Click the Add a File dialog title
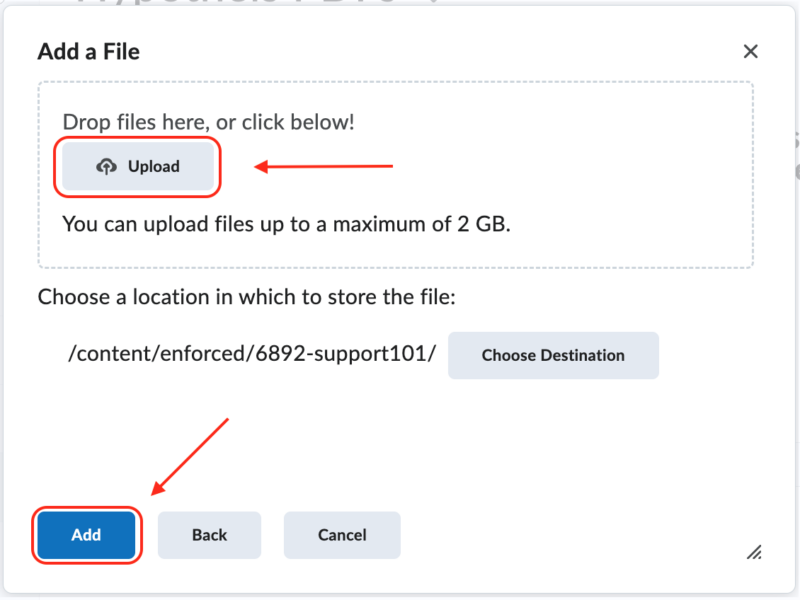800x600 pixels. [88, 51]
